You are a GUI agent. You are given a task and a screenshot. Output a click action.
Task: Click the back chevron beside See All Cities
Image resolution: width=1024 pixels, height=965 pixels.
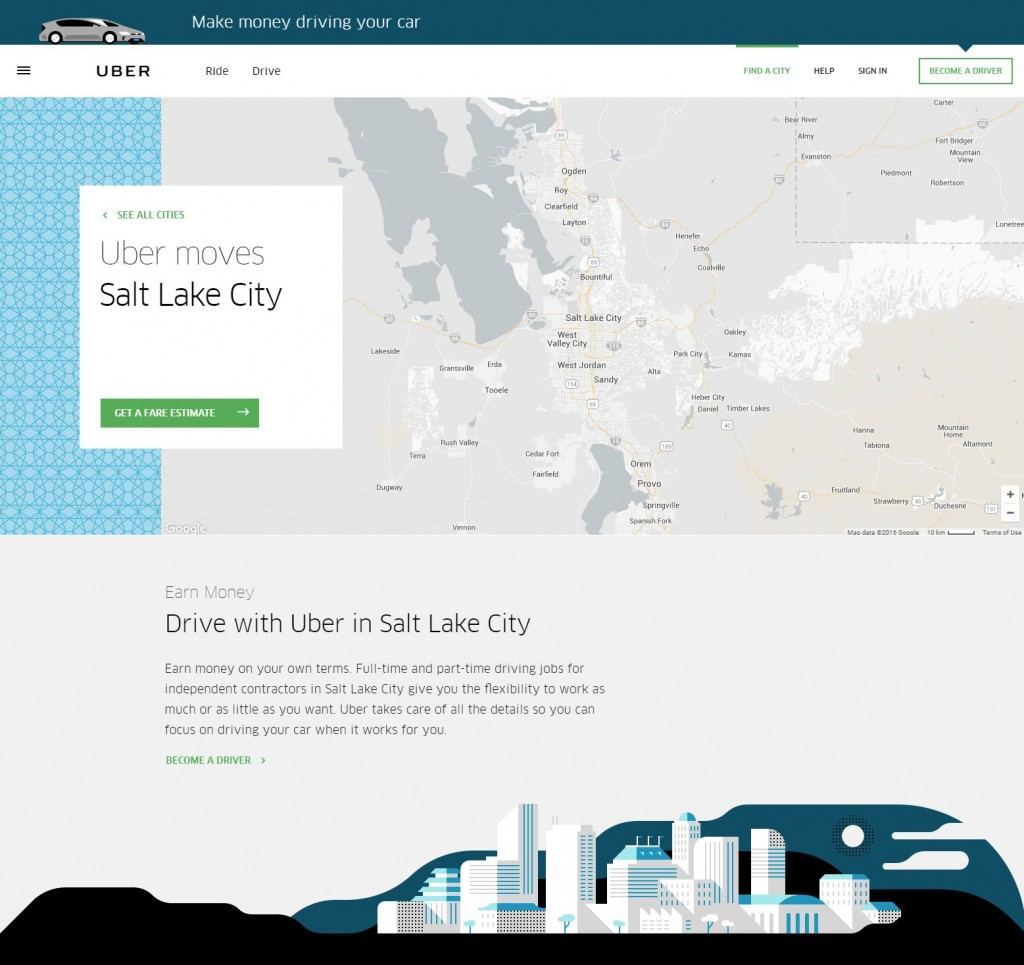pos(105,215)
